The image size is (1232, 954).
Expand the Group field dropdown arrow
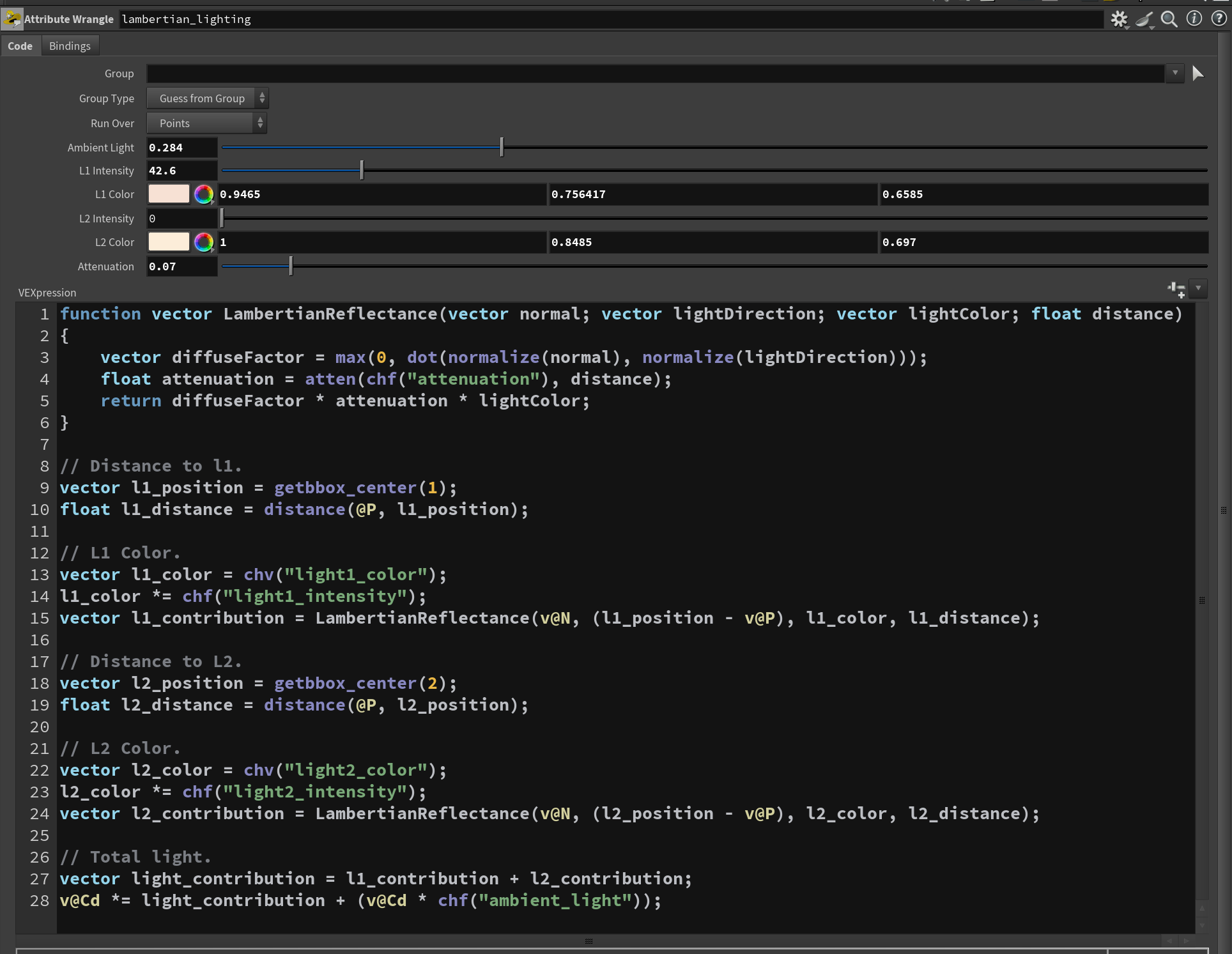[1174, 73]
